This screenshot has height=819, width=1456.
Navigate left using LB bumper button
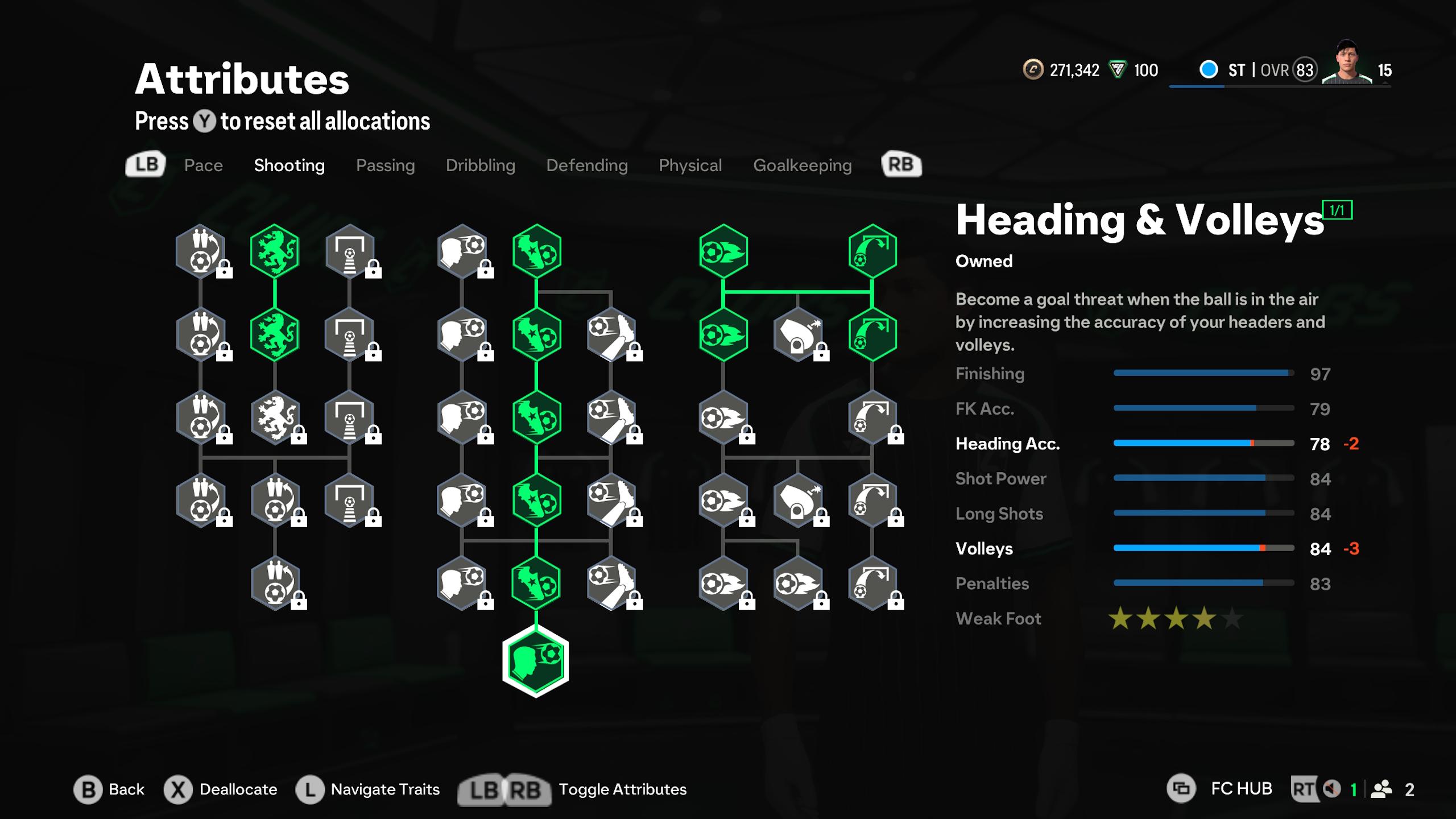(x=146, y=164)
